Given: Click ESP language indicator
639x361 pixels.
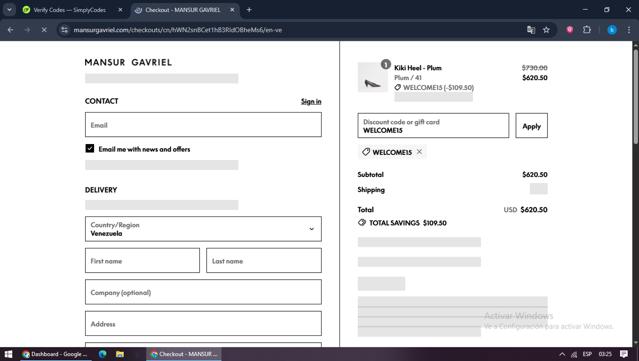Looking at the screenshot, I should click(587, 354).
